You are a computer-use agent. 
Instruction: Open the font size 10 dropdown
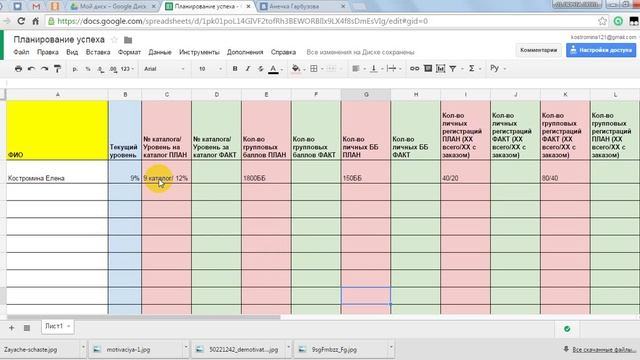(x=210, y=69)
